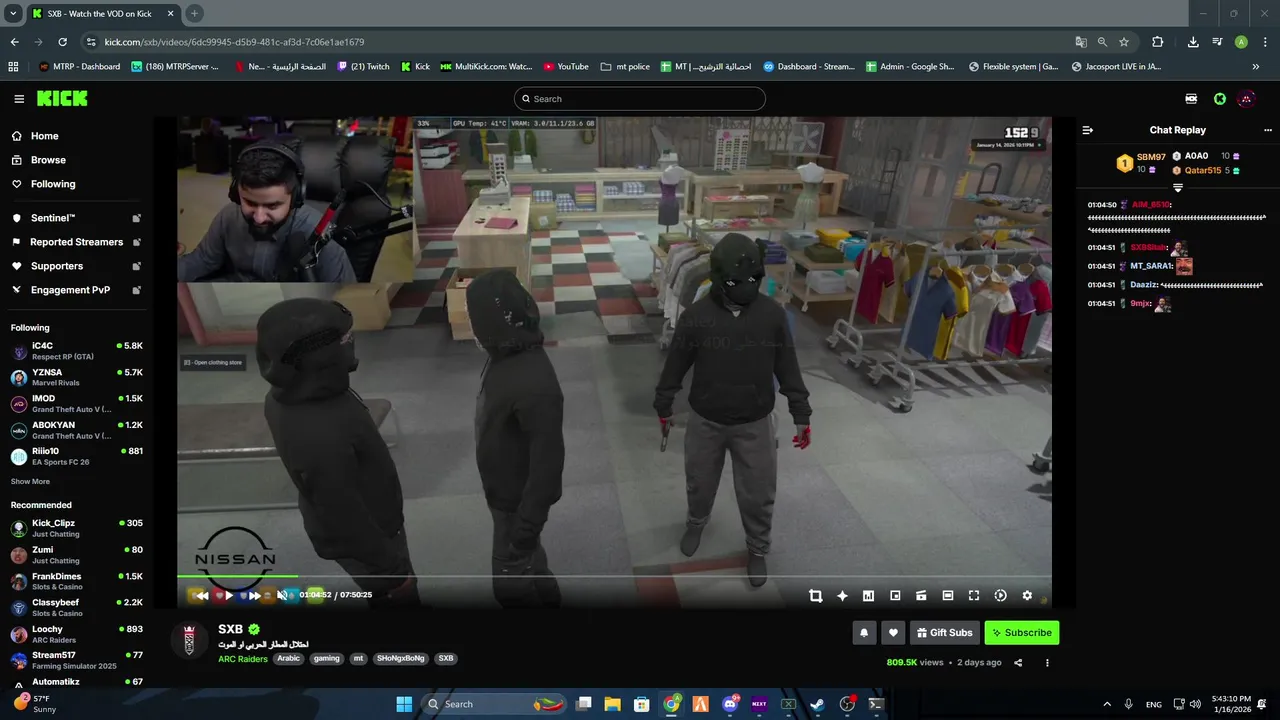Toggle notification bell for SXB
1280x720 pixels.
[864, 632]
